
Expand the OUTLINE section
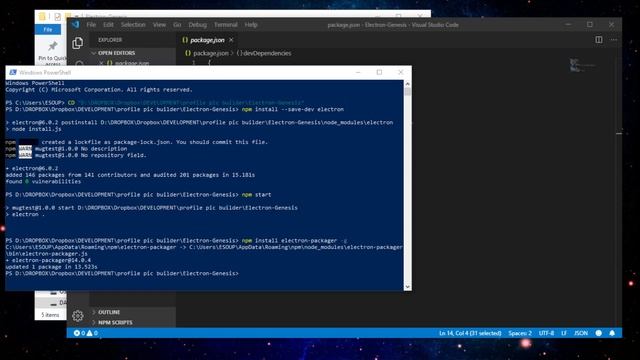pyautogui.click(x=109, y=312)
